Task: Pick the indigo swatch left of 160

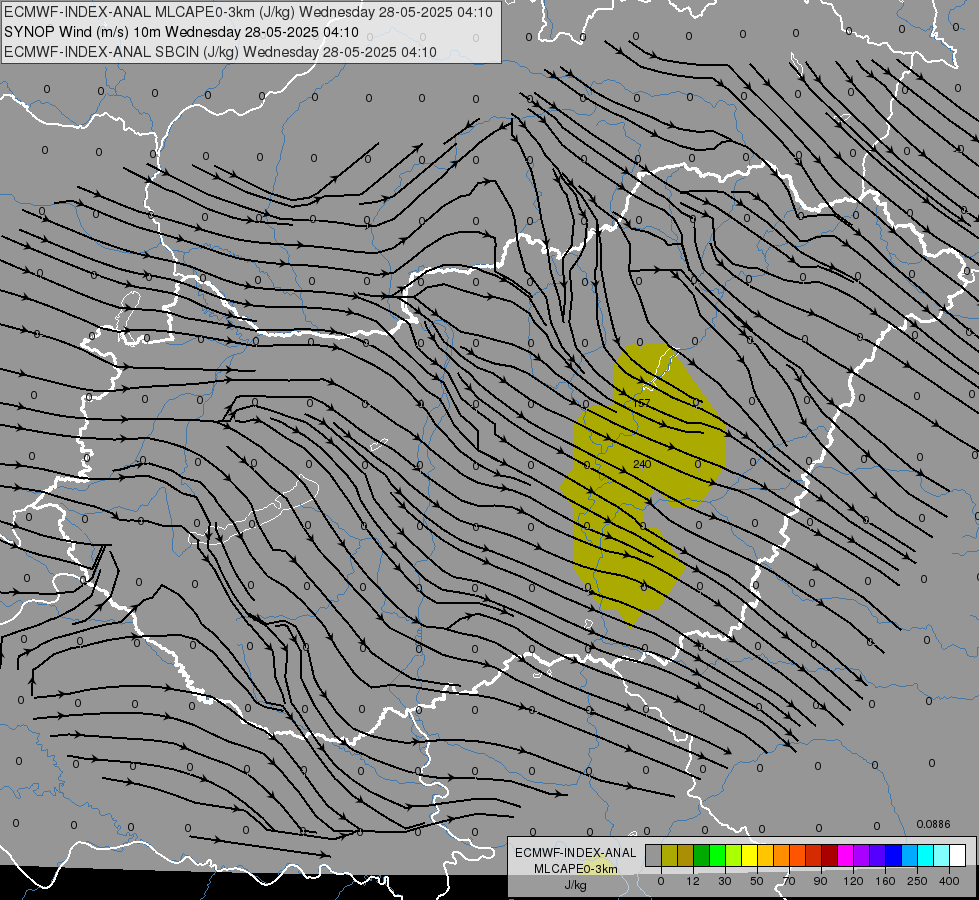Action: 878,855
